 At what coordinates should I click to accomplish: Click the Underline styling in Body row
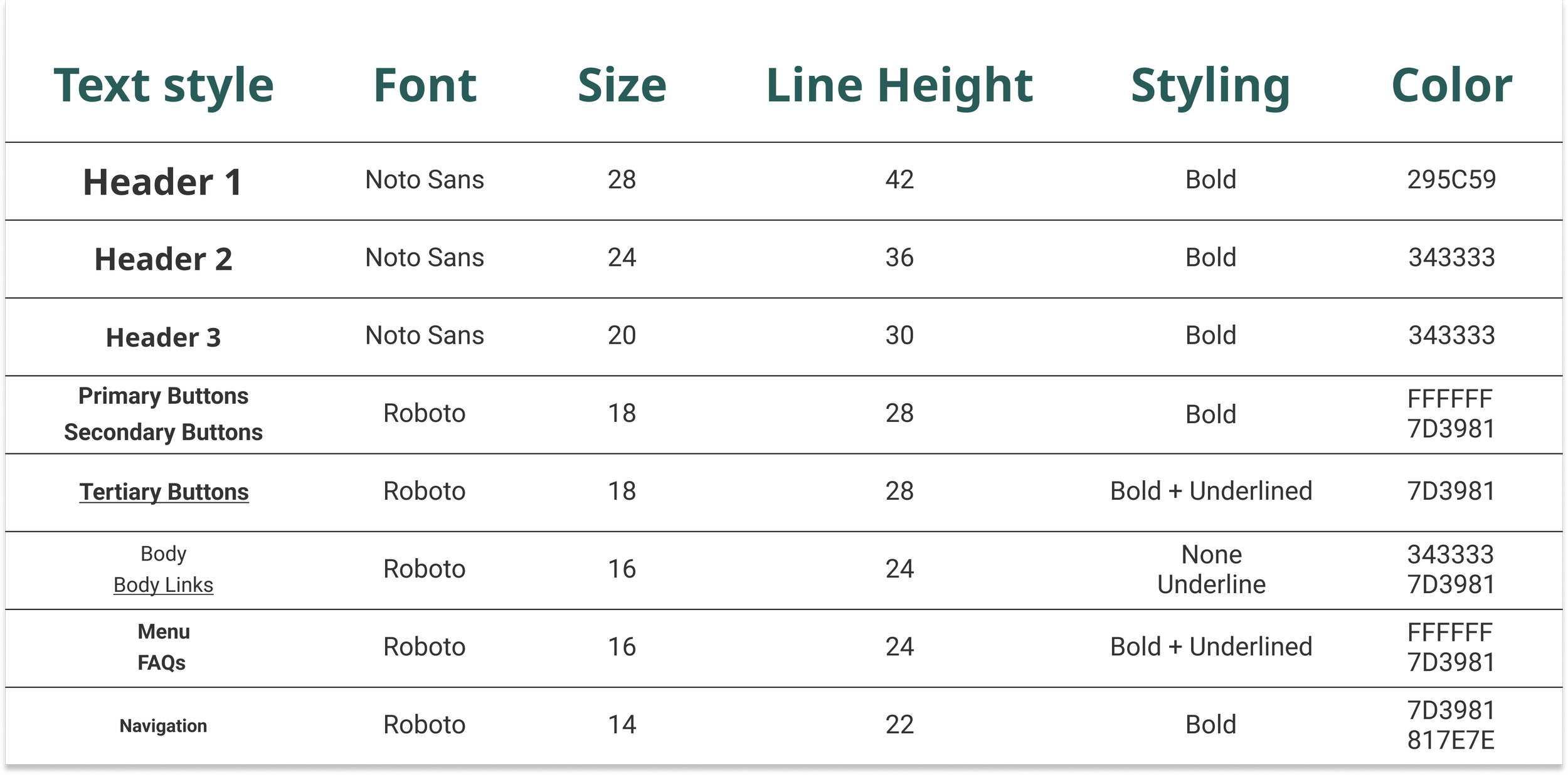[x=1211, y=584]
